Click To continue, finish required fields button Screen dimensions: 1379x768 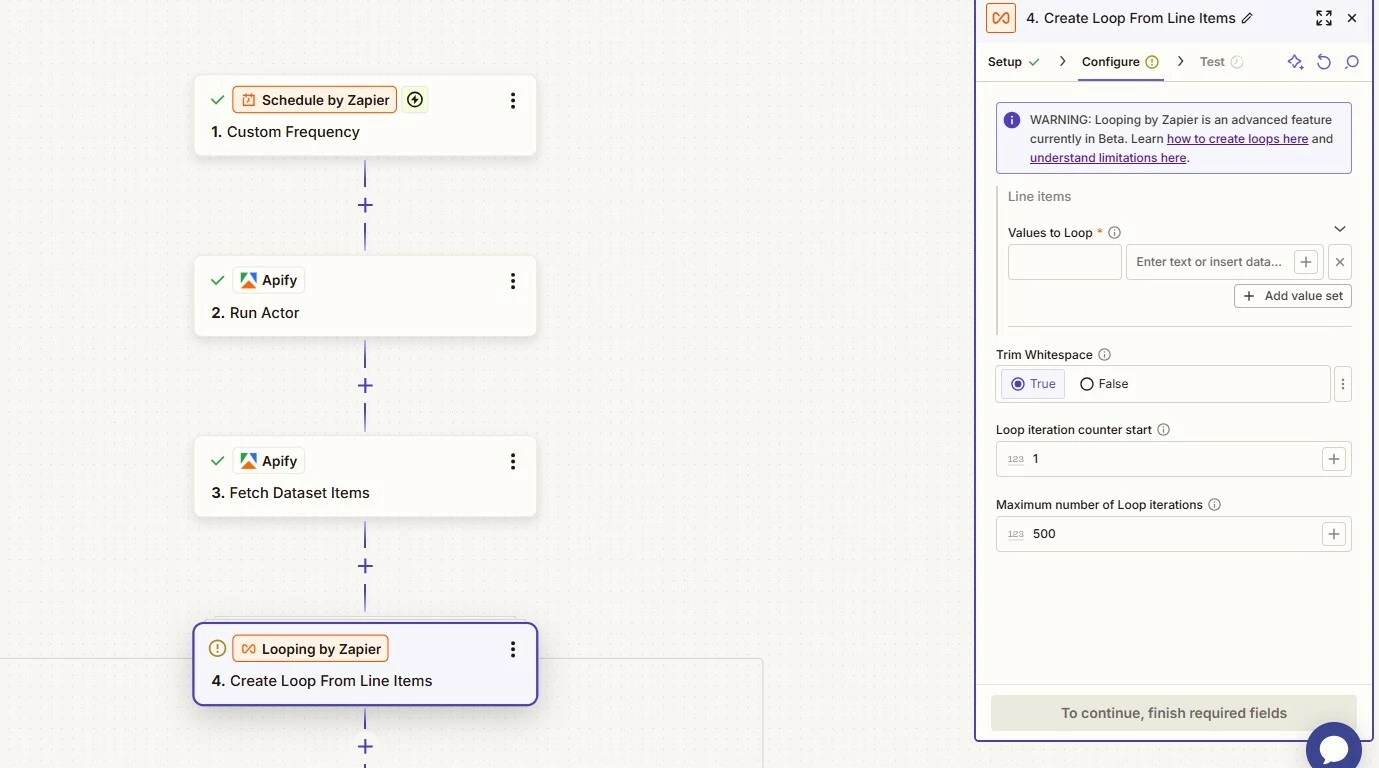pos(1174,713)
